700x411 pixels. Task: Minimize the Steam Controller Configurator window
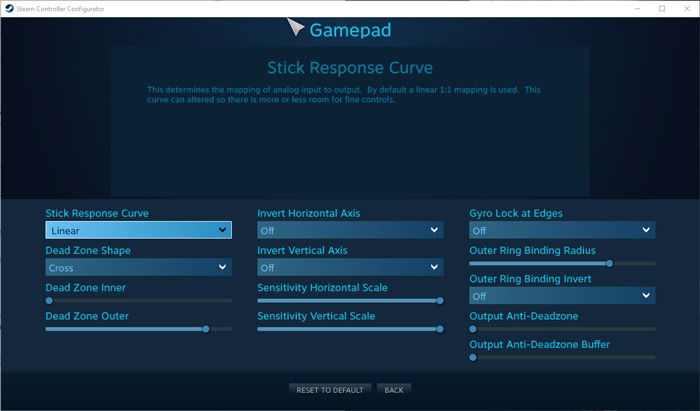point(638,8)
